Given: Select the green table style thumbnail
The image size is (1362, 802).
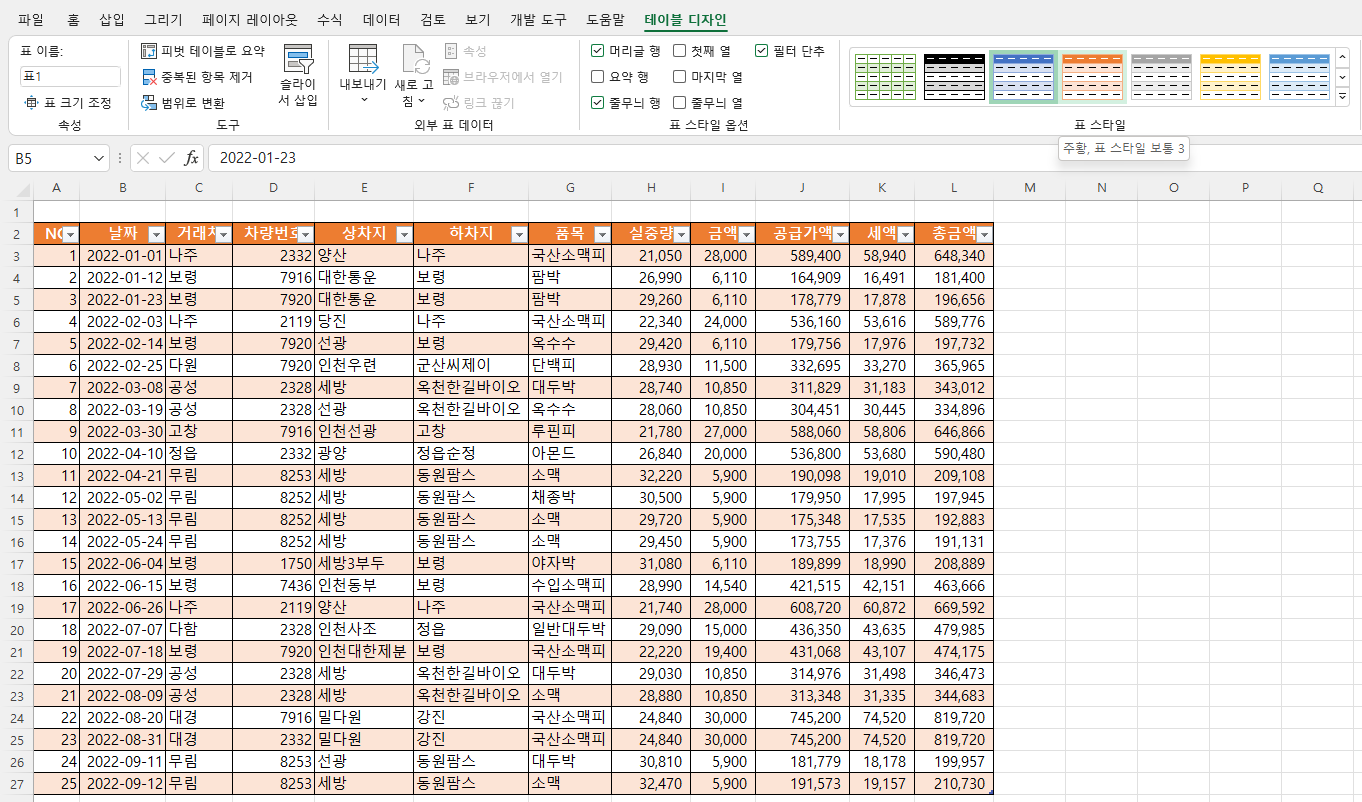Looking at the screenshot, I should (886, 77).
